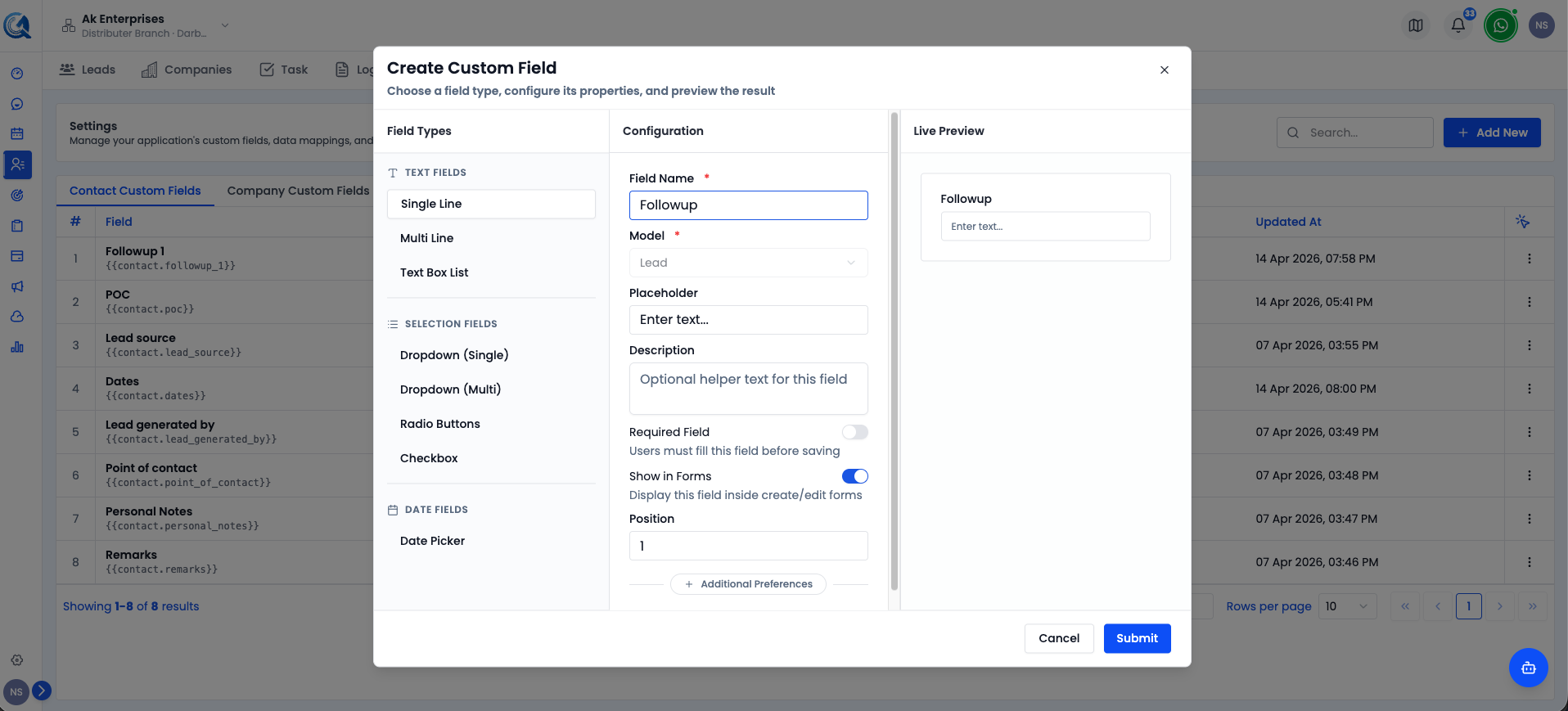
Task: Open the bar chart reports sidebar icon
Action: coord(17,347)
